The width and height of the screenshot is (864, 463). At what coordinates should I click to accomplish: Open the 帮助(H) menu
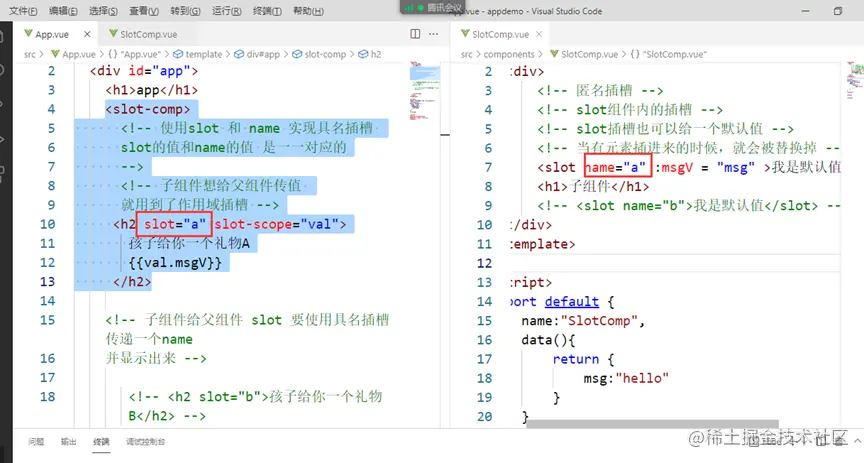pos(308,11)
